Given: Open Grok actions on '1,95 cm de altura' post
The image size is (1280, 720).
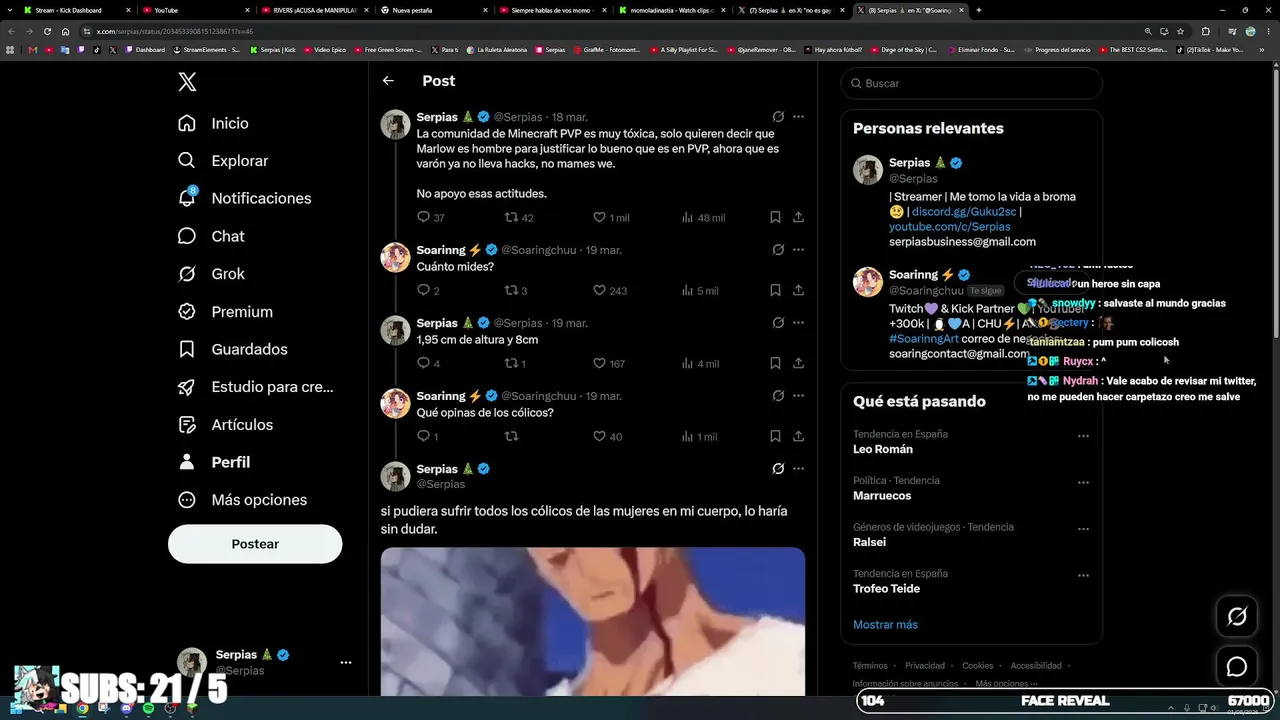Looking at the screenshot, I should [x=778, y=323].
